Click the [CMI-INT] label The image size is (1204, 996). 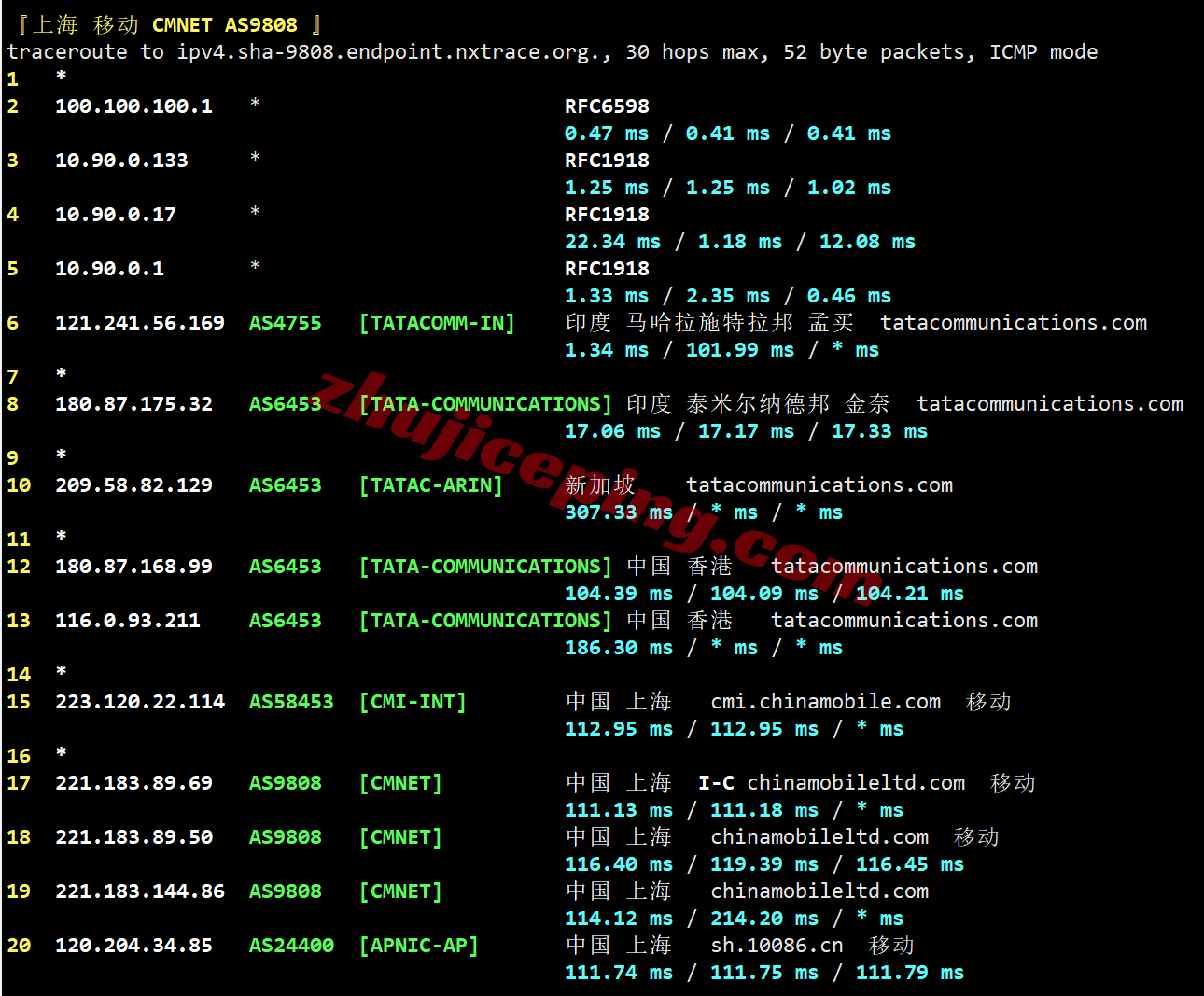pyautogui.click(x=413, y=702)
